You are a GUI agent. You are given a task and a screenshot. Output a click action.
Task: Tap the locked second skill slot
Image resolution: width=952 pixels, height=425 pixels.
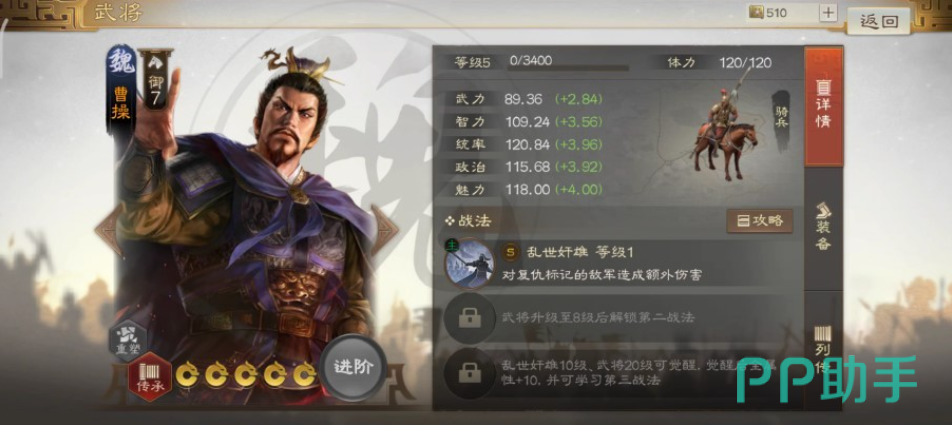(x=469, y=318)
